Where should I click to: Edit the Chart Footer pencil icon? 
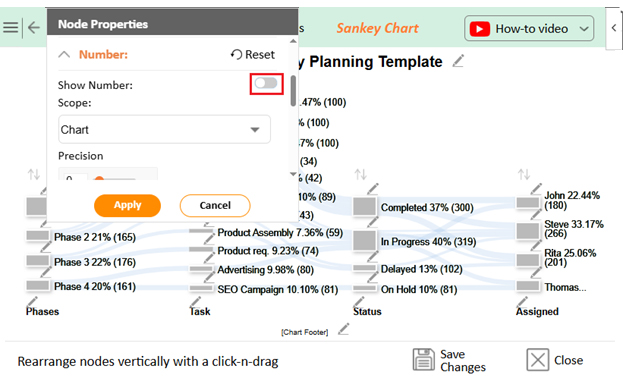[343, 329]
